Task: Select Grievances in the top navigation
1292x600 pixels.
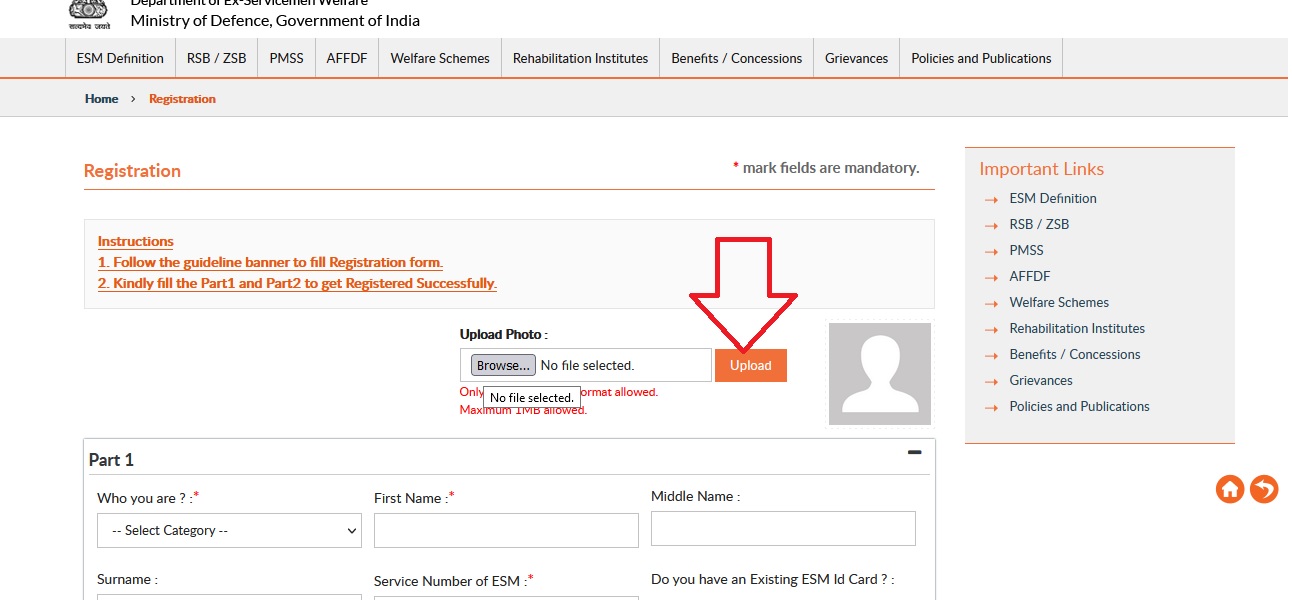Action: coord(856,58)
